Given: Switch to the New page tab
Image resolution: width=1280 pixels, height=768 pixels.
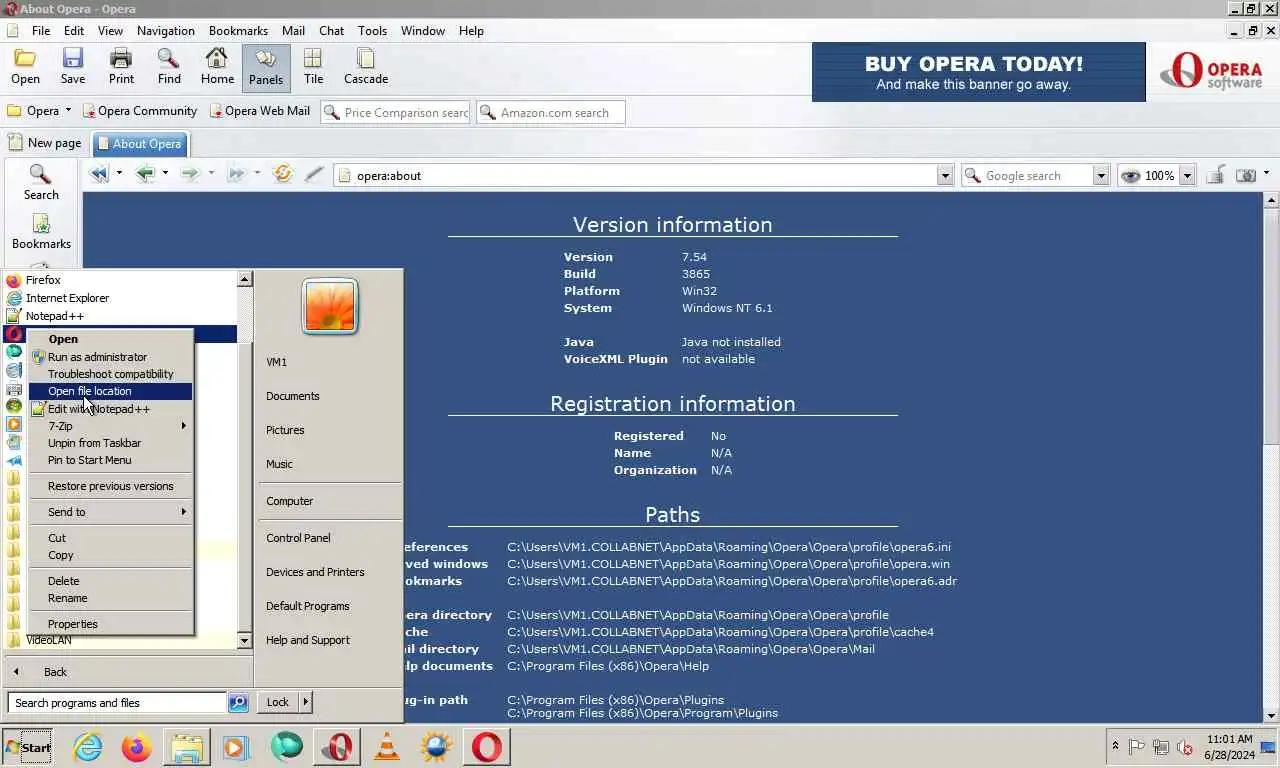Looking at the screenshot, I should point(44,143).
